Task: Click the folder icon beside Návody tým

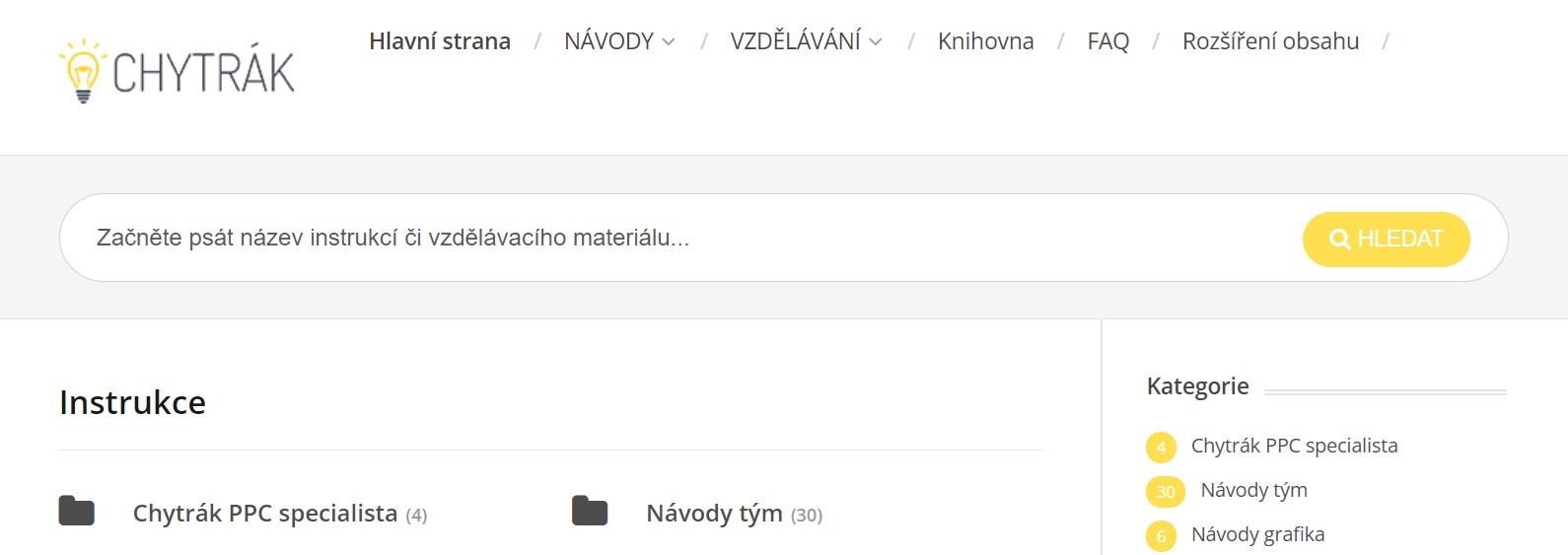Action: (x=590, y=511)
